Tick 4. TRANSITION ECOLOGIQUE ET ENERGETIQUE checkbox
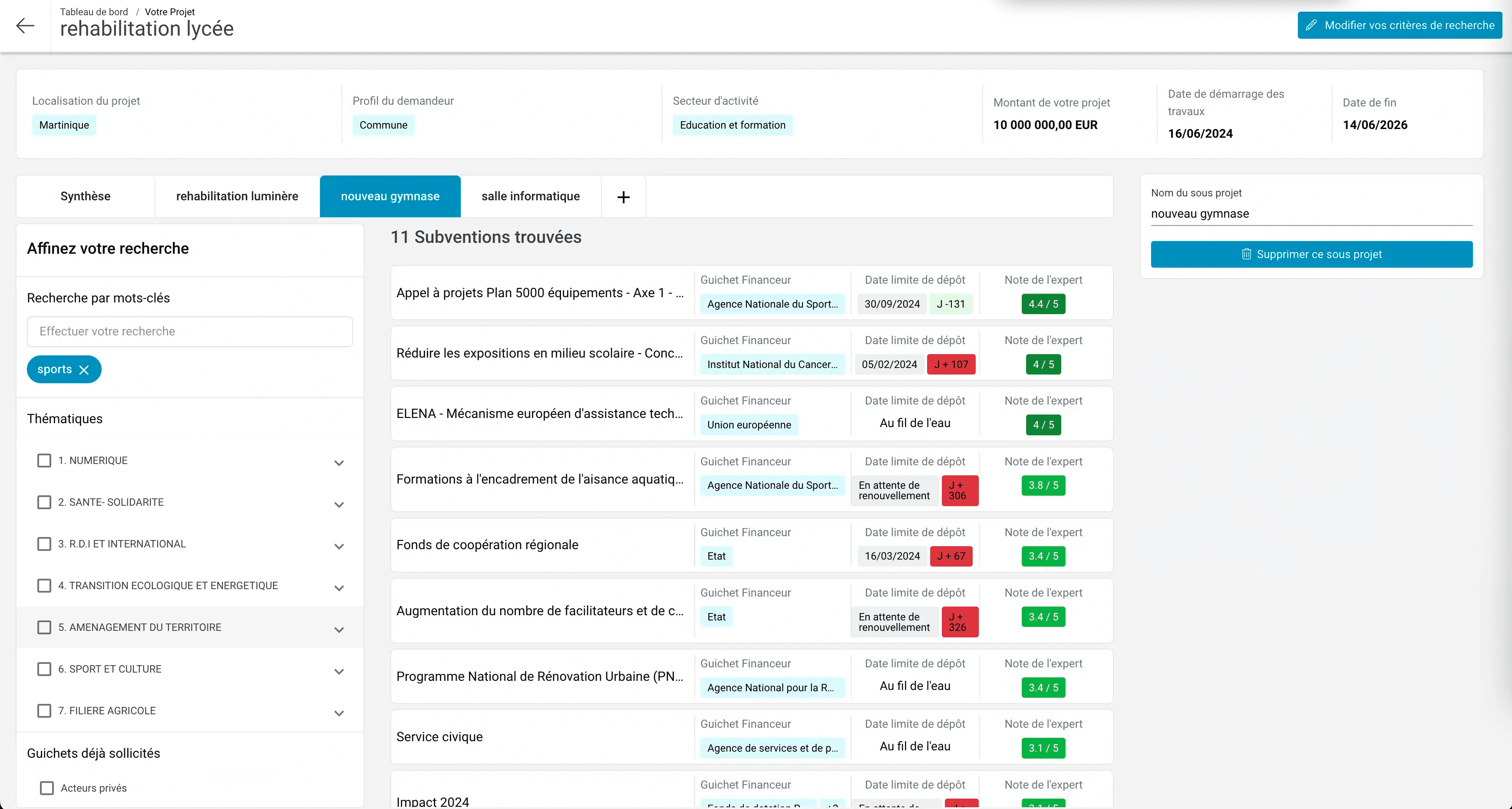Viewport: 1512px width, 809px height. coord(44,585)
